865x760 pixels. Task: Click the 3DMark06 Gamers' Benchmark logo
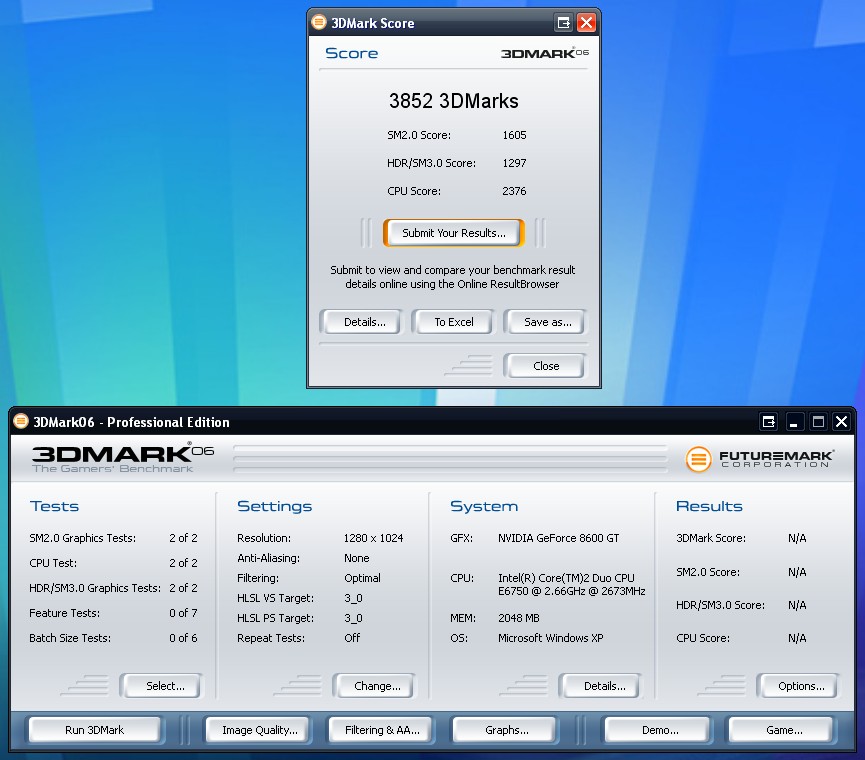click(x=122, y=458)
